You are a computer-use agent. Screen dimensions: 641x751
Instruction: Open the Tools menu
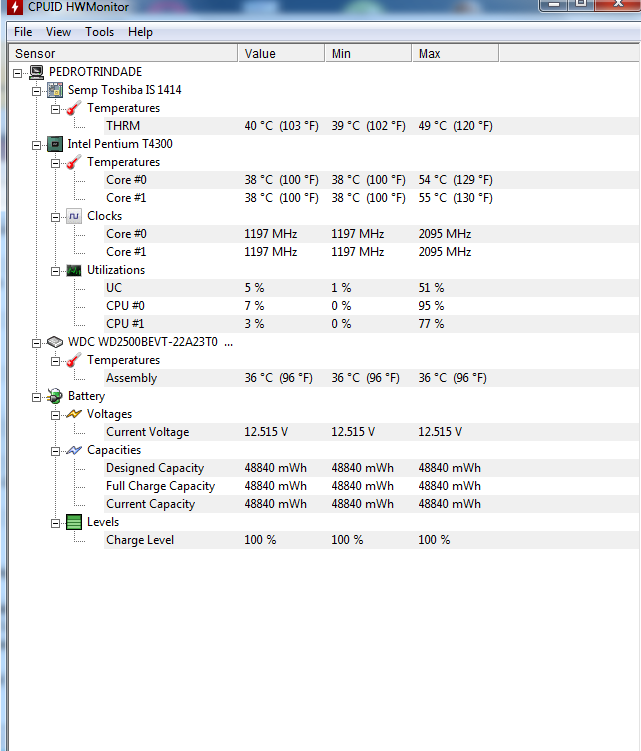tap(100, 32)
